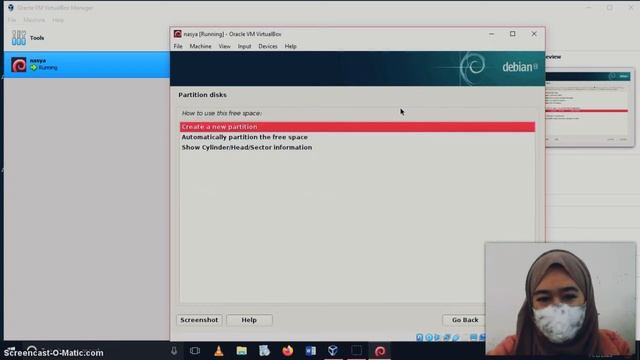The image size is (640, 360).
Task: Open Help menu in VirtualBox Manager
Action: (58, 20)
